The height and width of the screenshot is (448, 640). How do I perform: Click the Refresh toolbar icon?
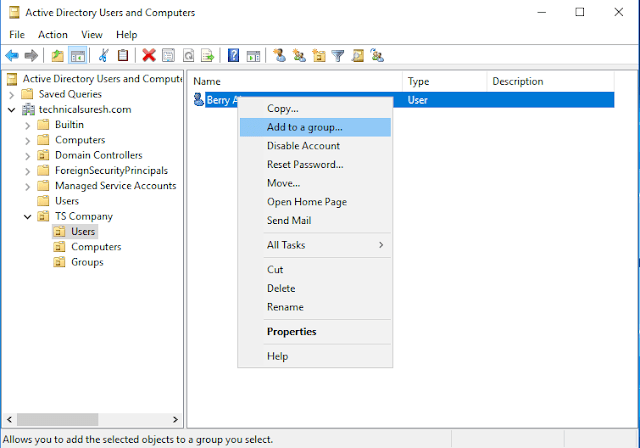187,56
